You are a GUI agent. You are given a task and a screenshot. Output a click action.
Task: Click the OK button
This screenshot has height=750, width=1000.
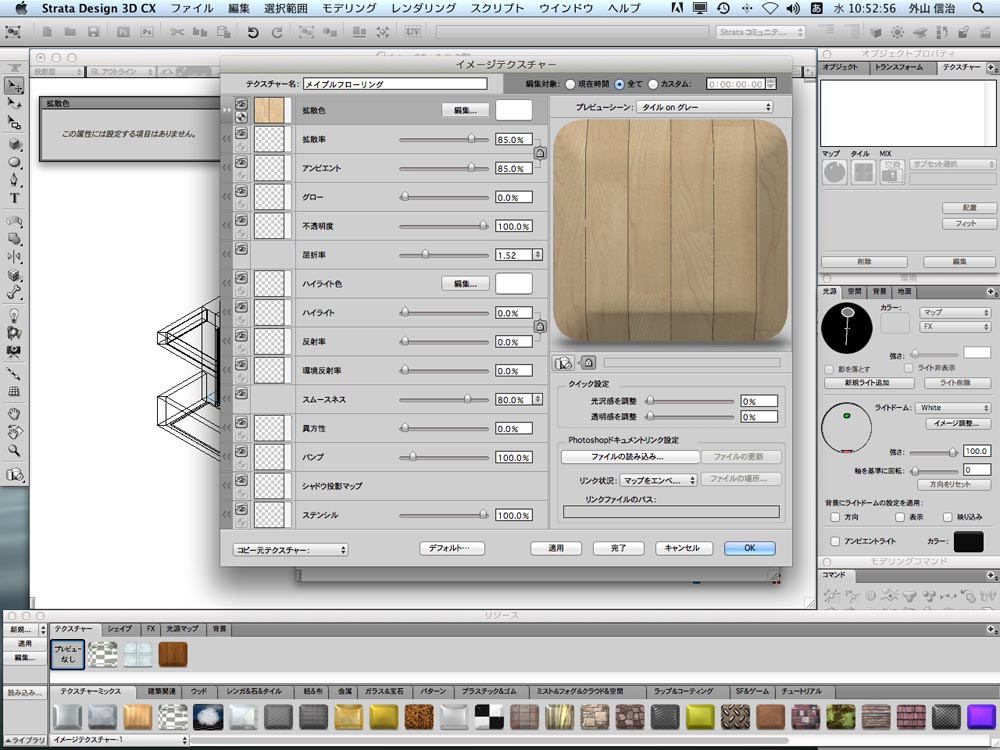[x=749, y=548]
